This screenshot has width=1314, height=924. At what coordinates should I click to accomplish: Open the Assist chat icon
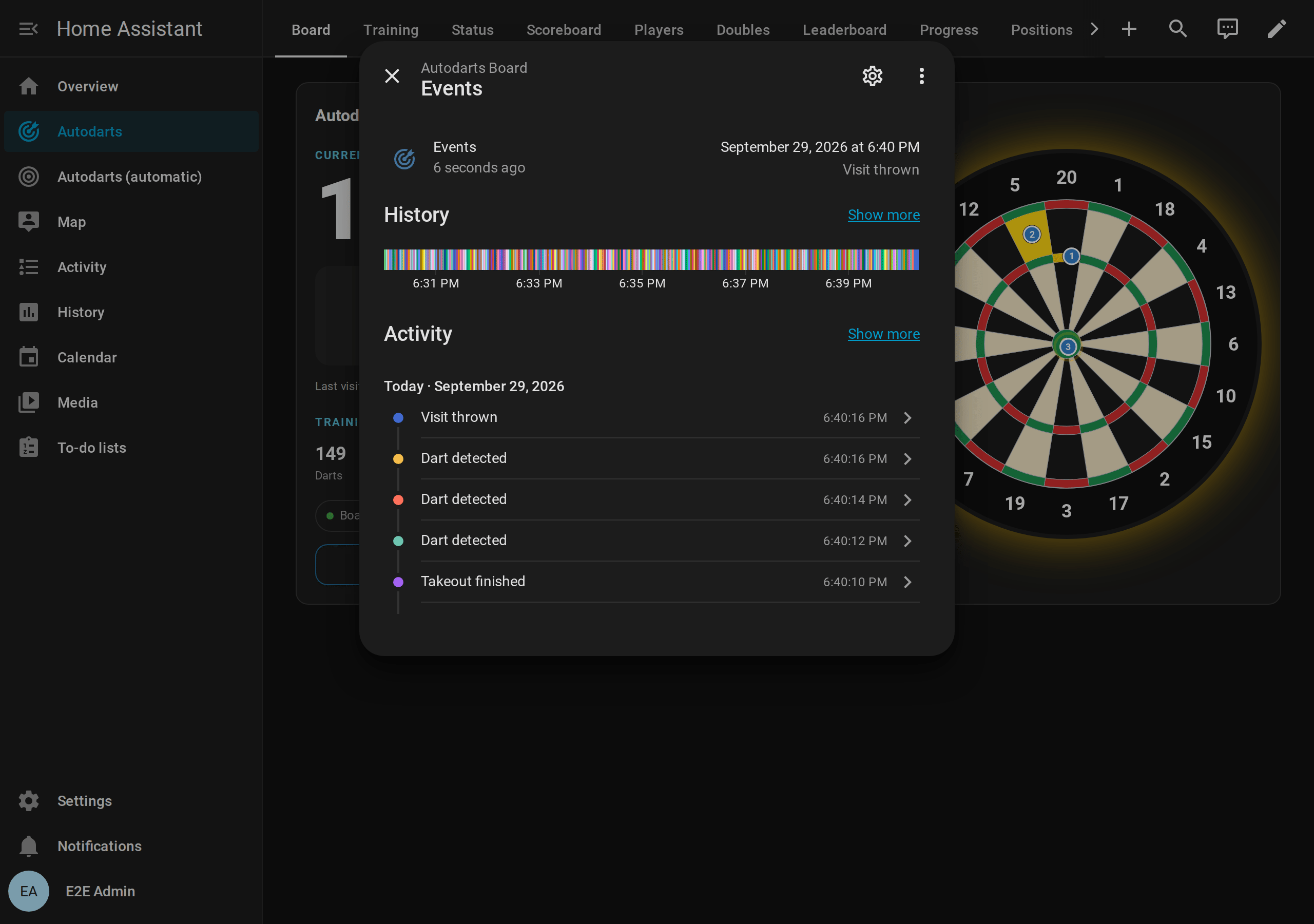pos(1228,29)
